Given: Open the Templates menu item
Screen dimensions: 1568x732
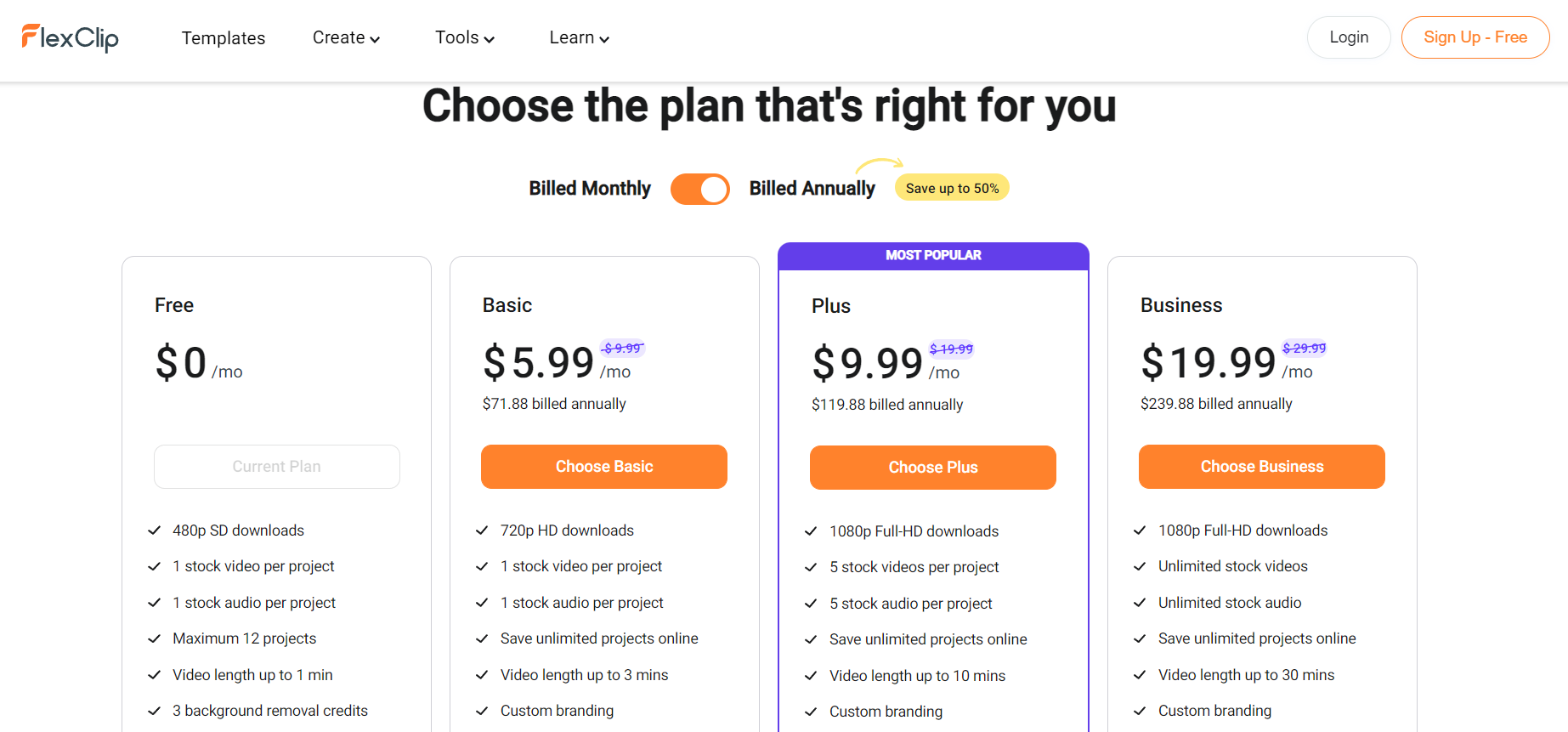Looking at the screenshot, I should coord(224,37).
